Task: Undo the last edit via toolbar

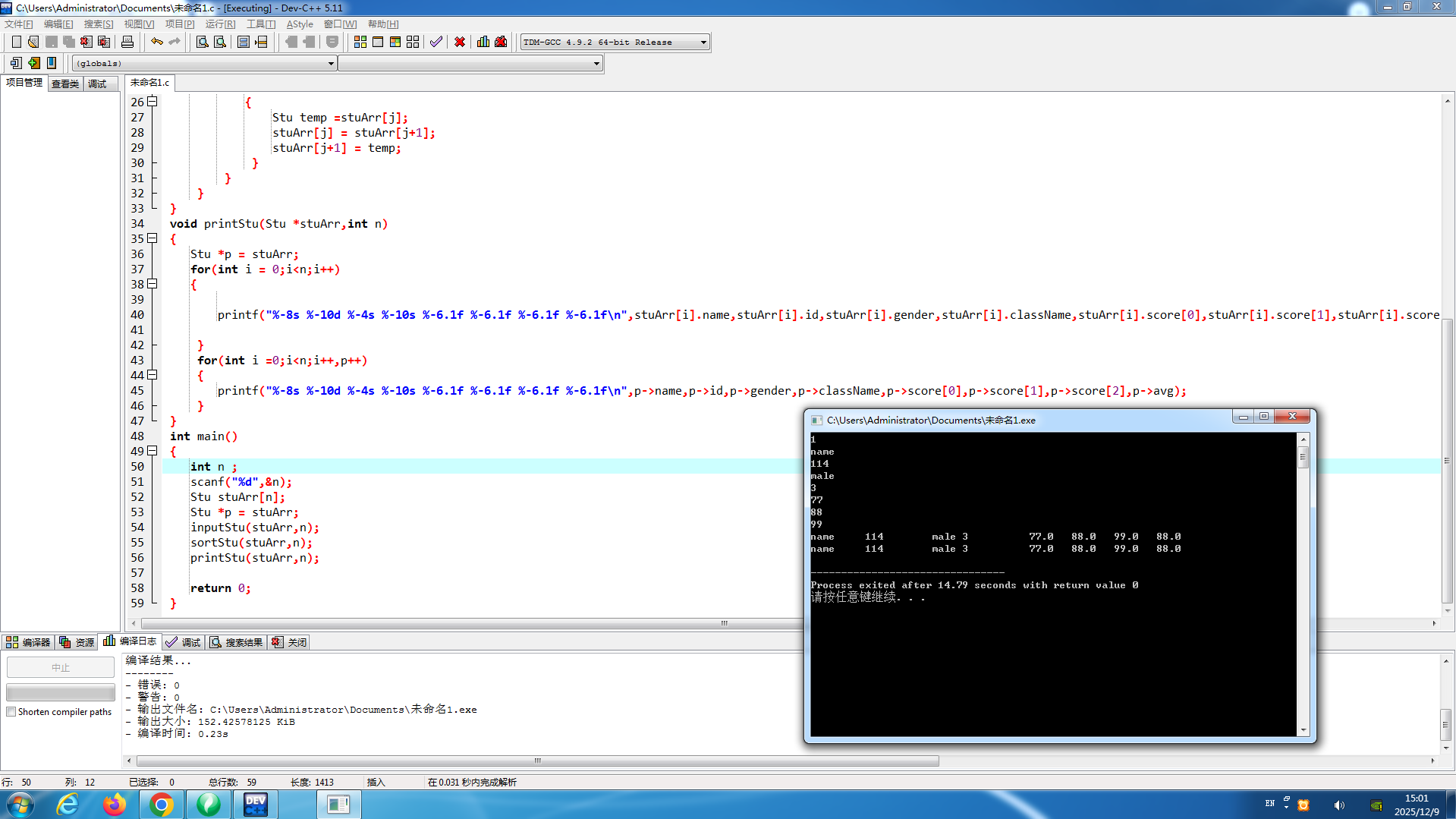Action: (x=157, y=42)
